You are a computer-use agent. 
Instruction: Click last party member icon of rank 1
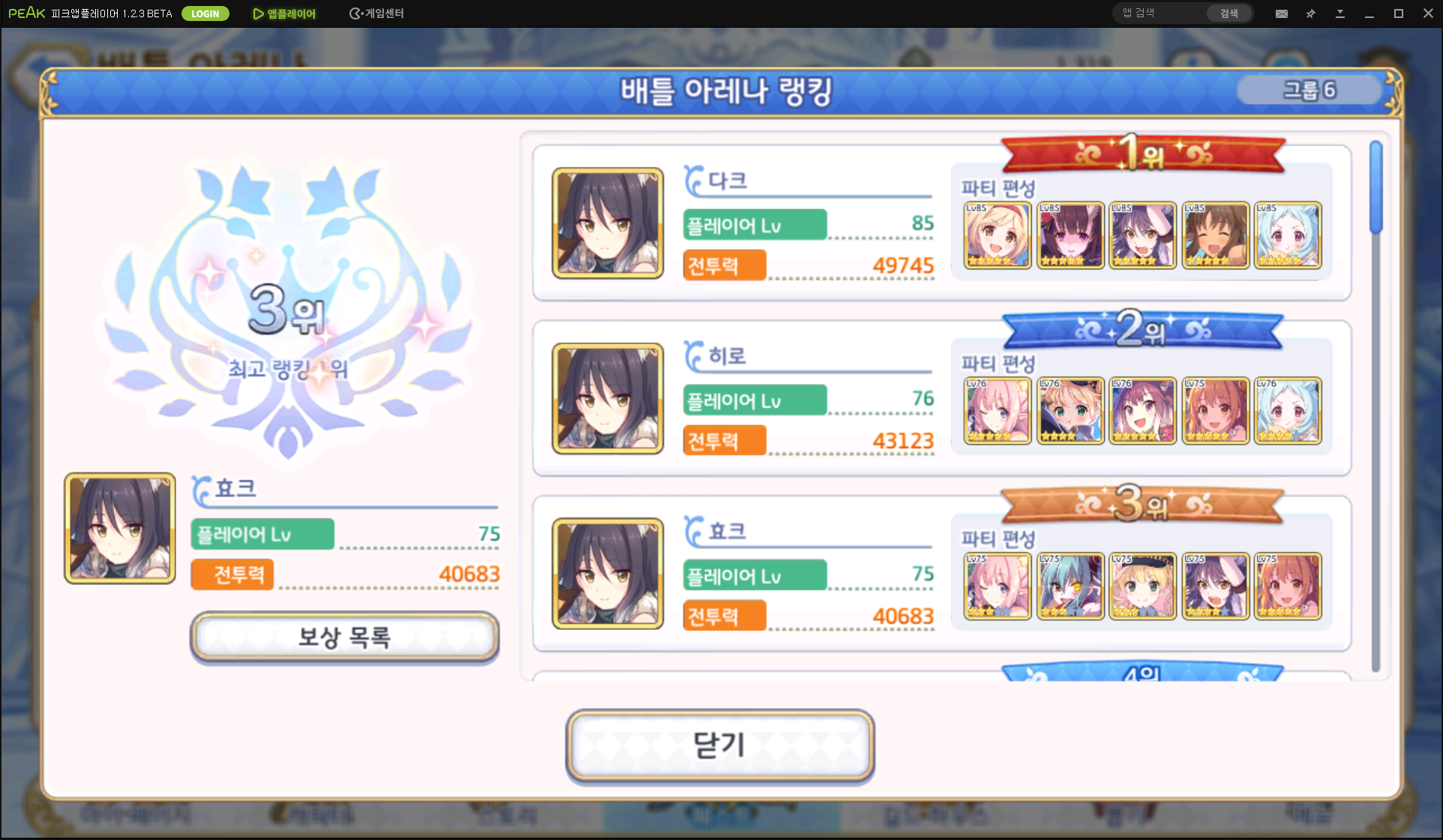pyautogui.click(x=1288, y=235)
